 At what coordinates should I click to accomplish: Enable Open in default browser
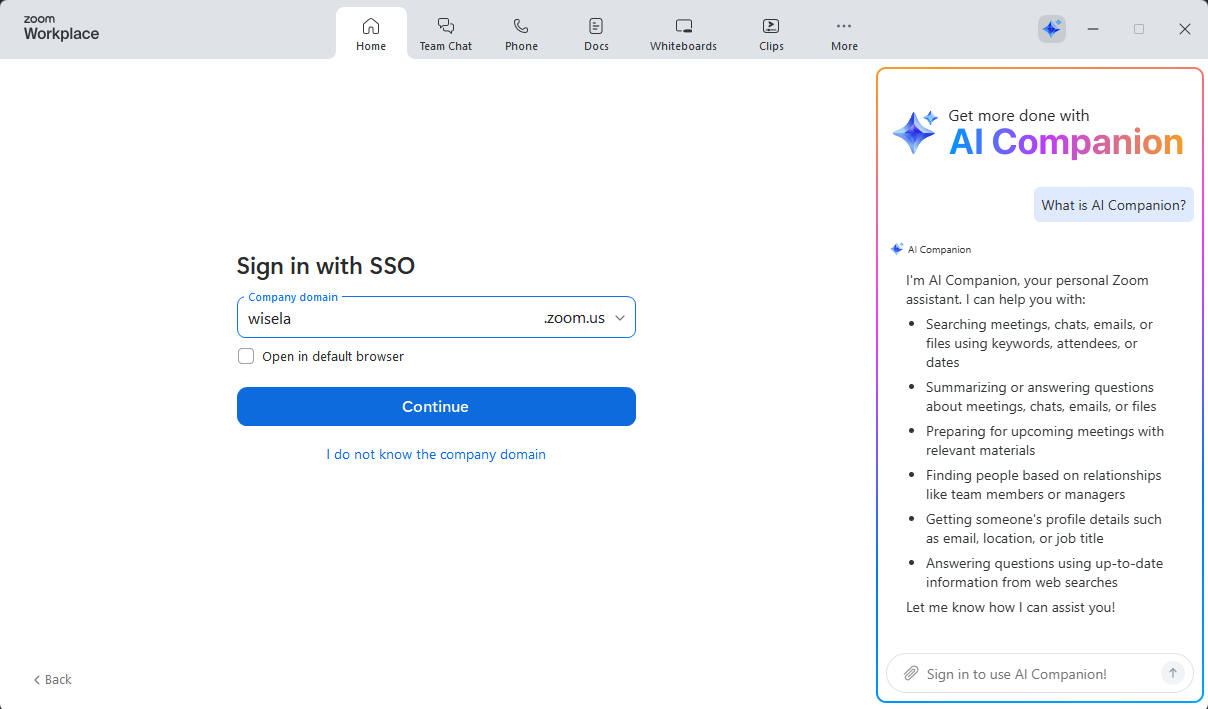pyautogui.click(x=245, y=356)
